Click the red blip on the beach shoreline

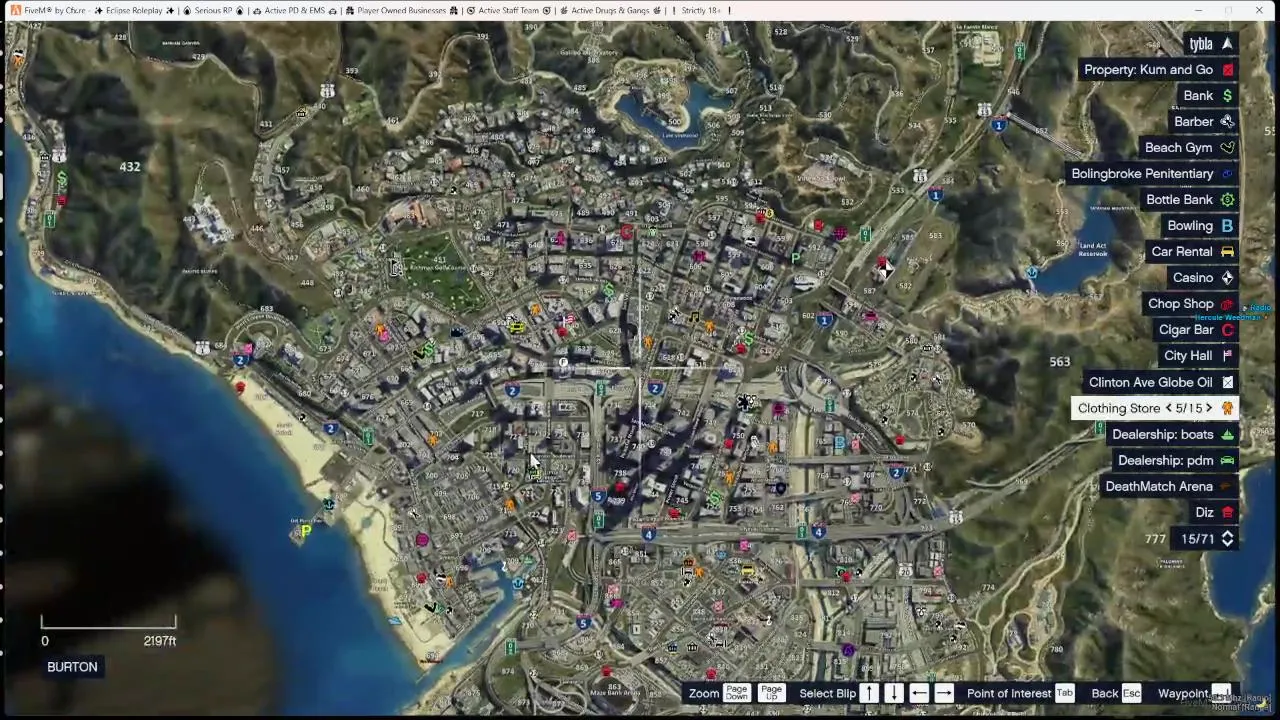point(239,387)
